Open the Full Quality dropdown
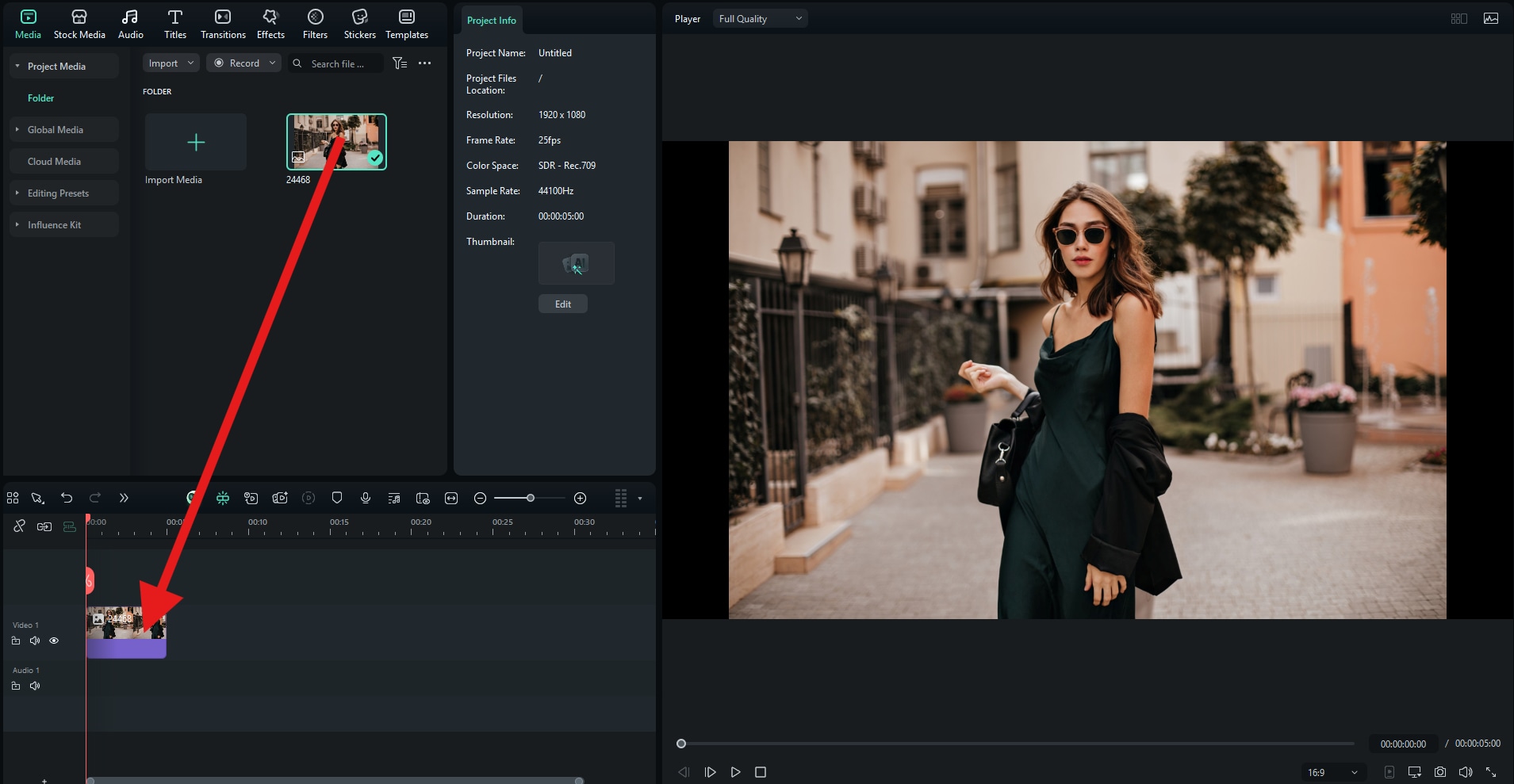 coord(760,18)
